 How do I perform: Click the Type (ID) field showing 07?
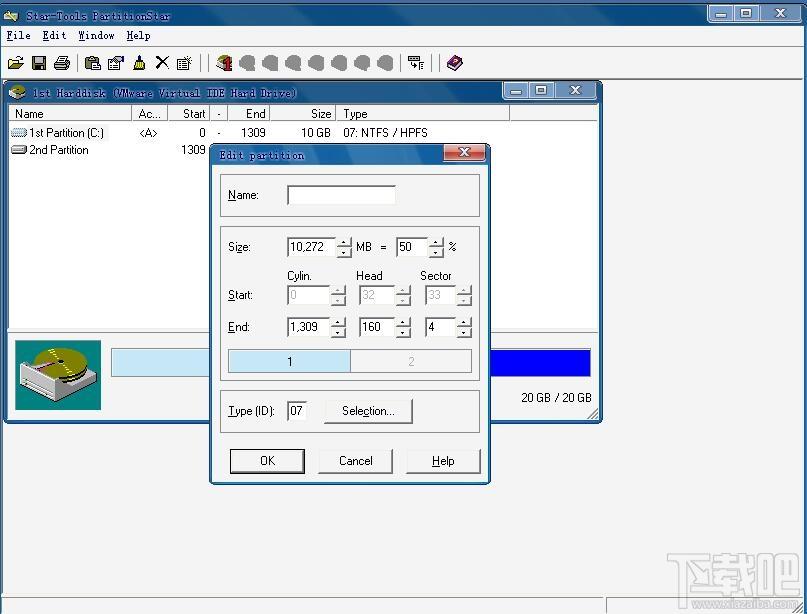[296, 411]
